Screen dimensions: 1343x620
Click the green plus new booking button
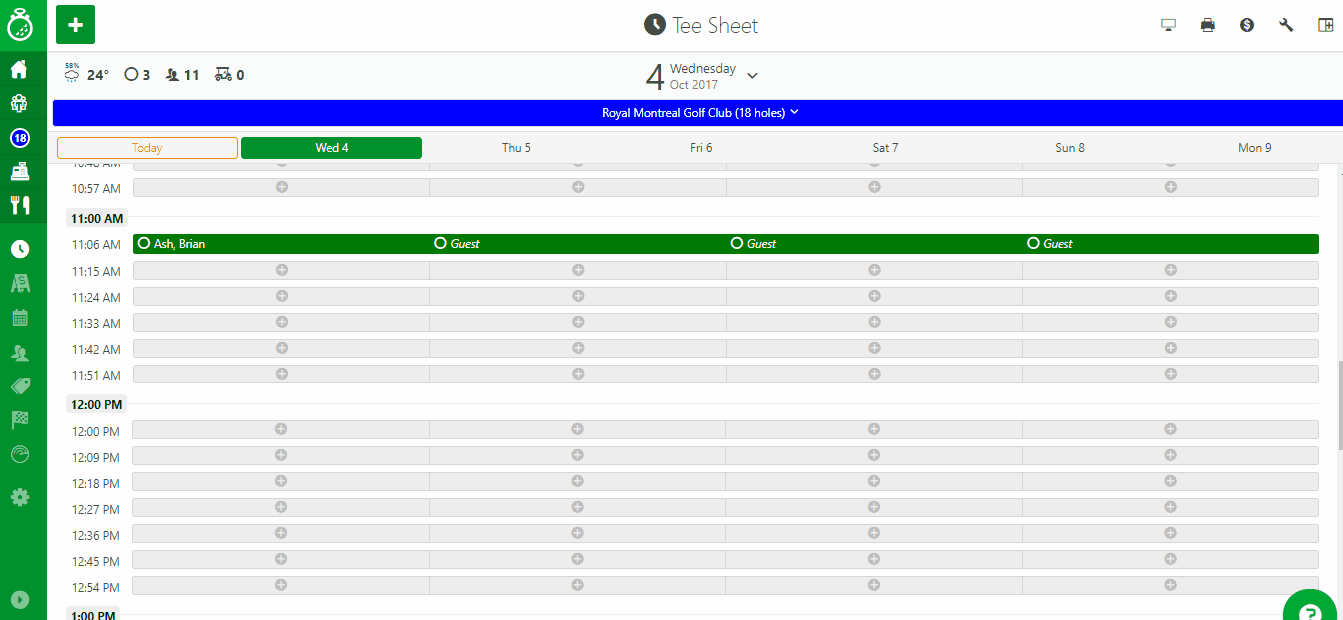click(x=75, y=24)
